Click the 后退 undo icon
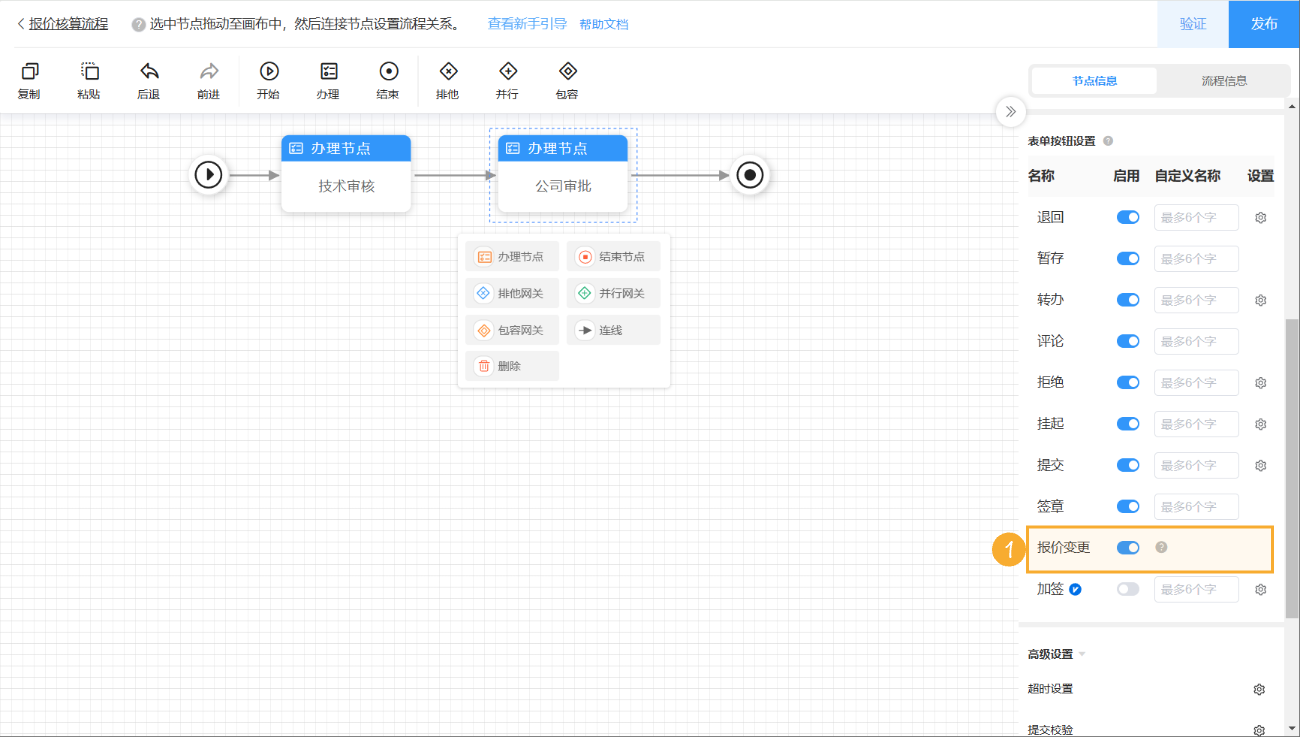Screen dimensions: 1300x737 pyautogui.click(x=148, y=72)
